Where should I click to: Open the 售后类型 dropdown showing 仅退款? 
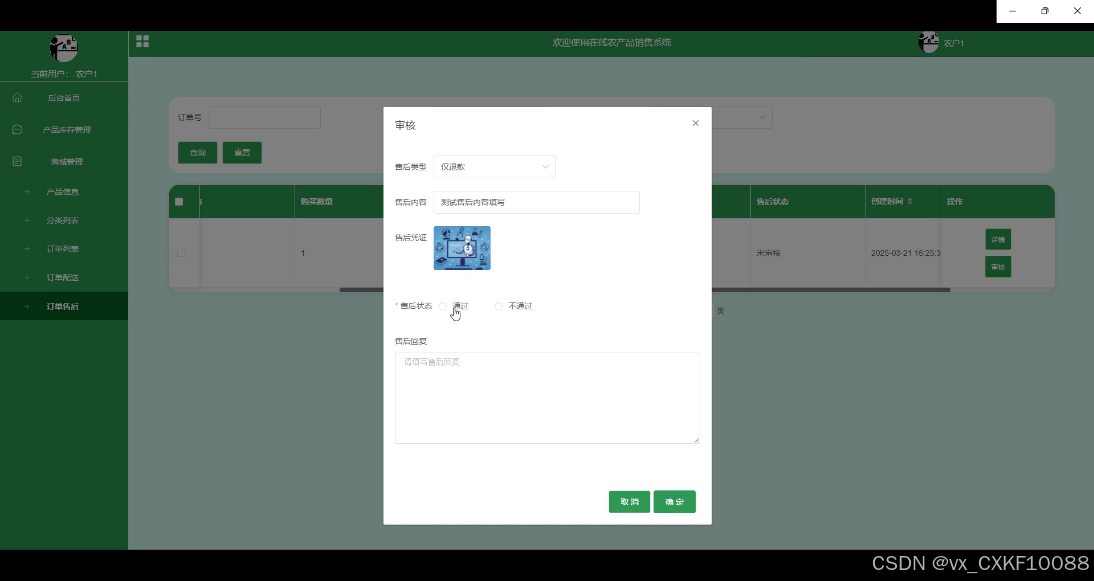[x=494, y=167]
